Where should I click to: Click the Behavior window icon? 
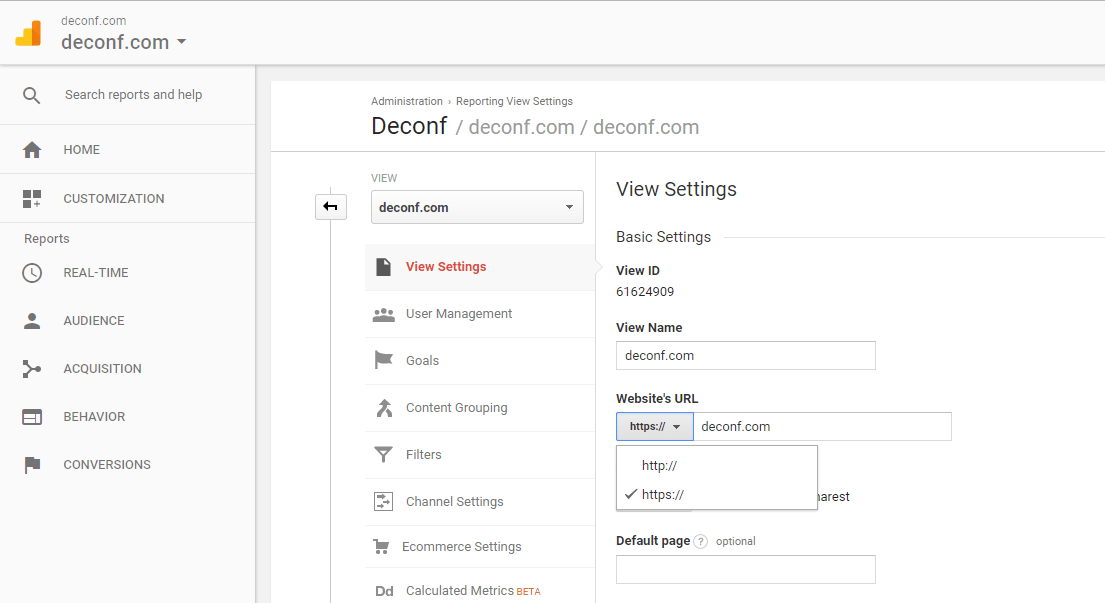(x=32, y=417)
